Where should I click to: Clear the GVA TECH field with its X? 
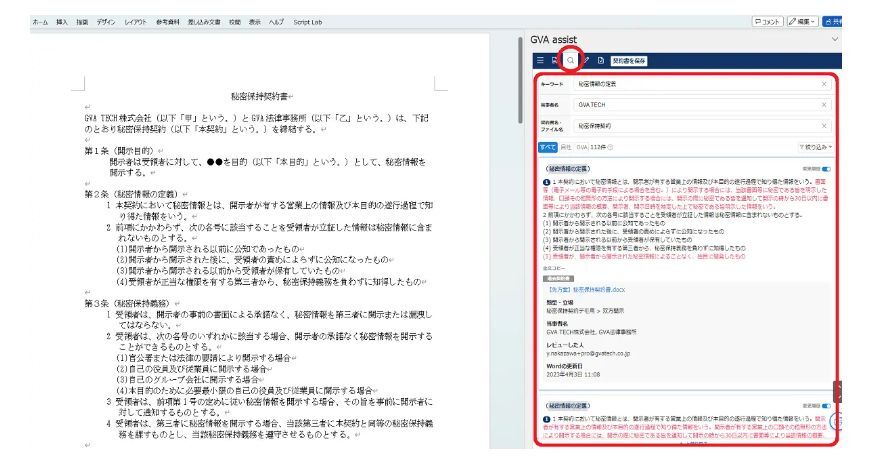click(824, 105)
